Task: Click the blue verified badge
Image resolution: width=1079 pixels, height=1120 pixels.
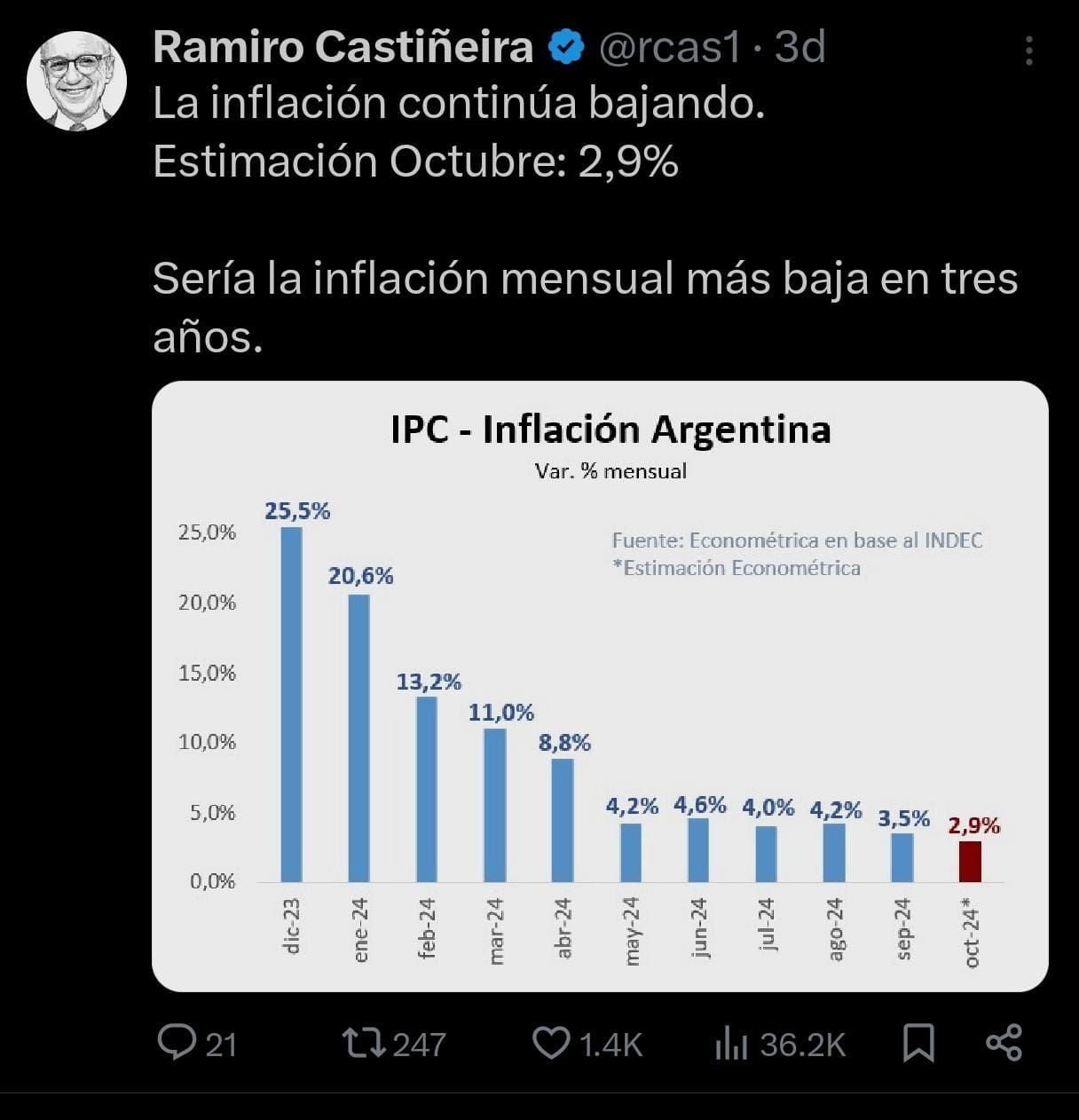Action: tap(566, 48)
